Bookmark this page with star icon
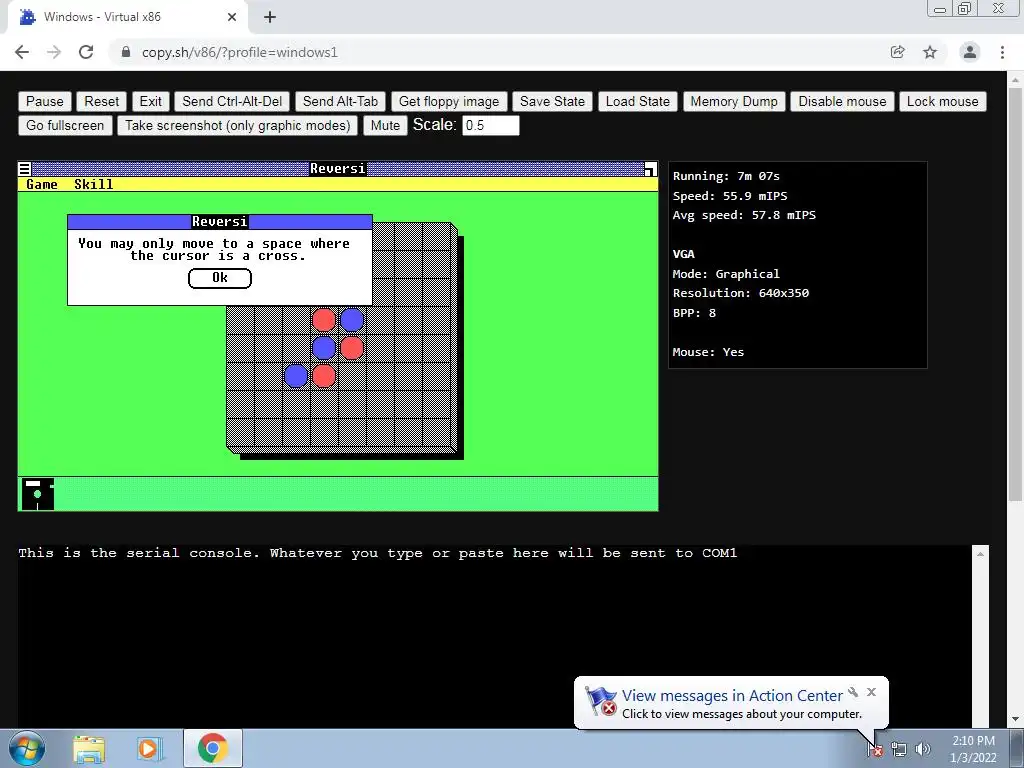1024x768 pixels. (x=930, y=52)
